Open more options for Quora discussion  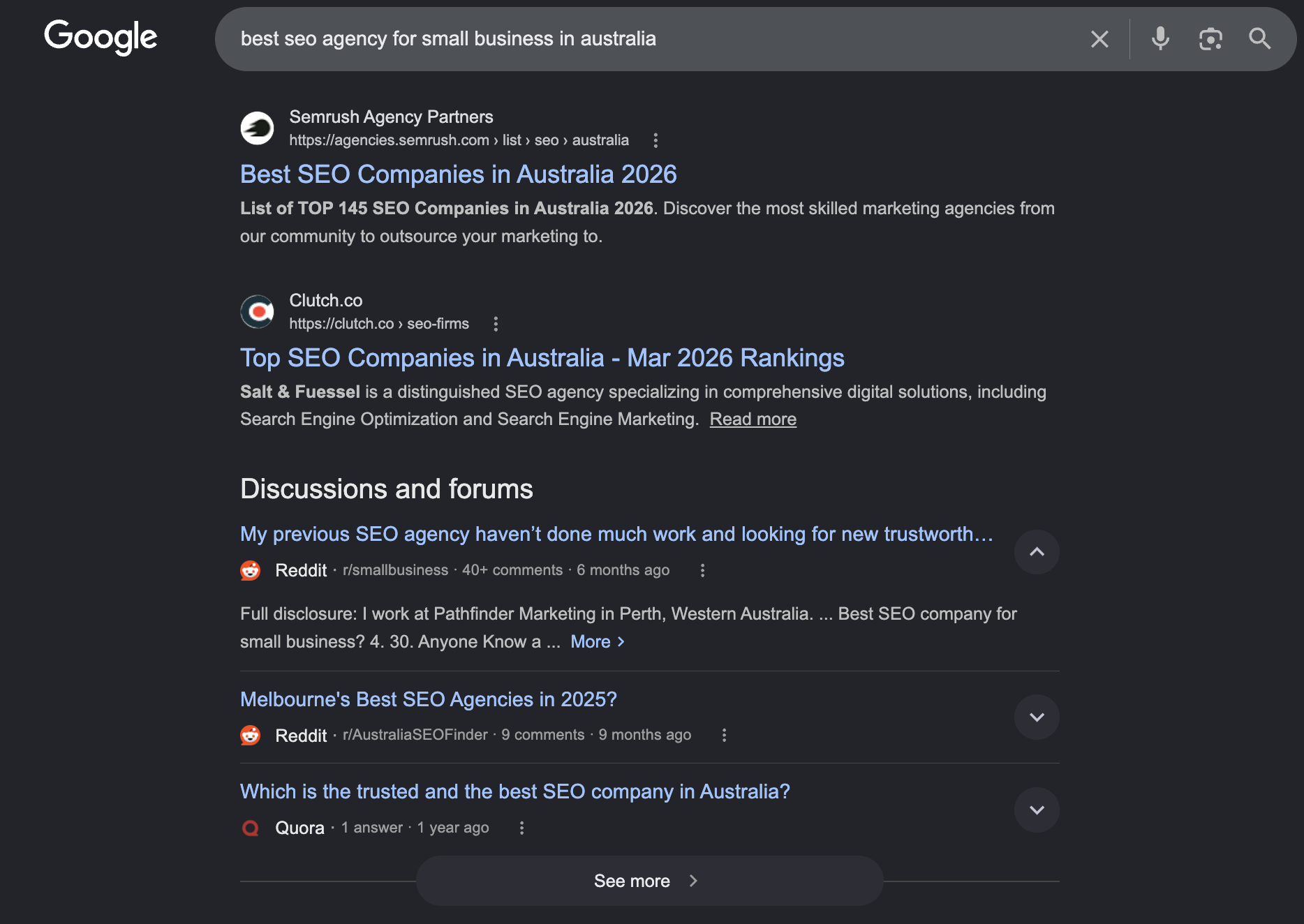point(521,828)
